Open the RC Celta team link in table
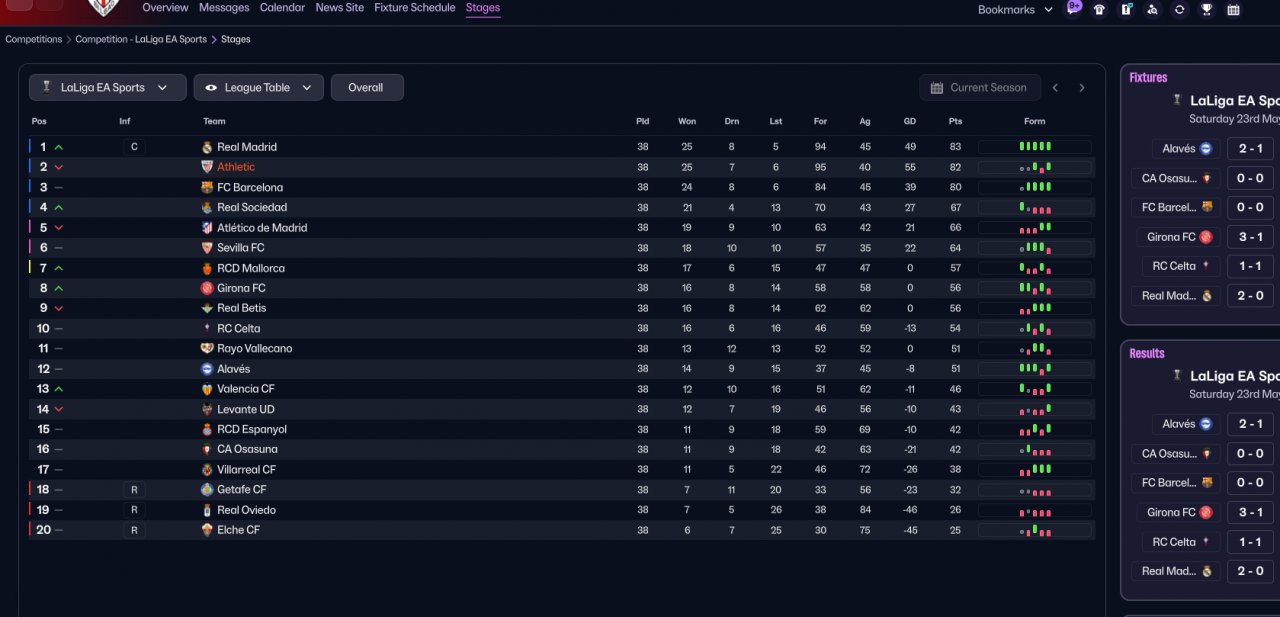Viewport: 1280px width, 617px height. tap(239, 328)
